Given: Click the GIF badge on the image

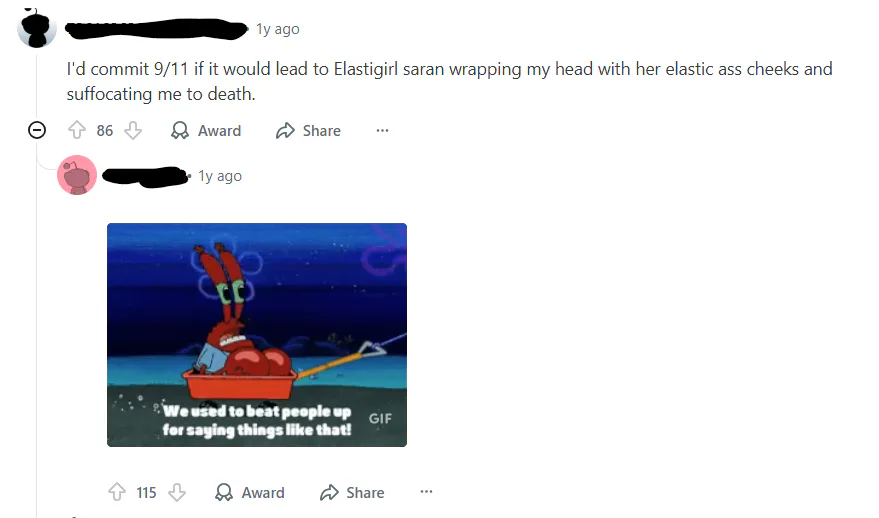Looking at the screenshot, I should click(x=380, y=419).
